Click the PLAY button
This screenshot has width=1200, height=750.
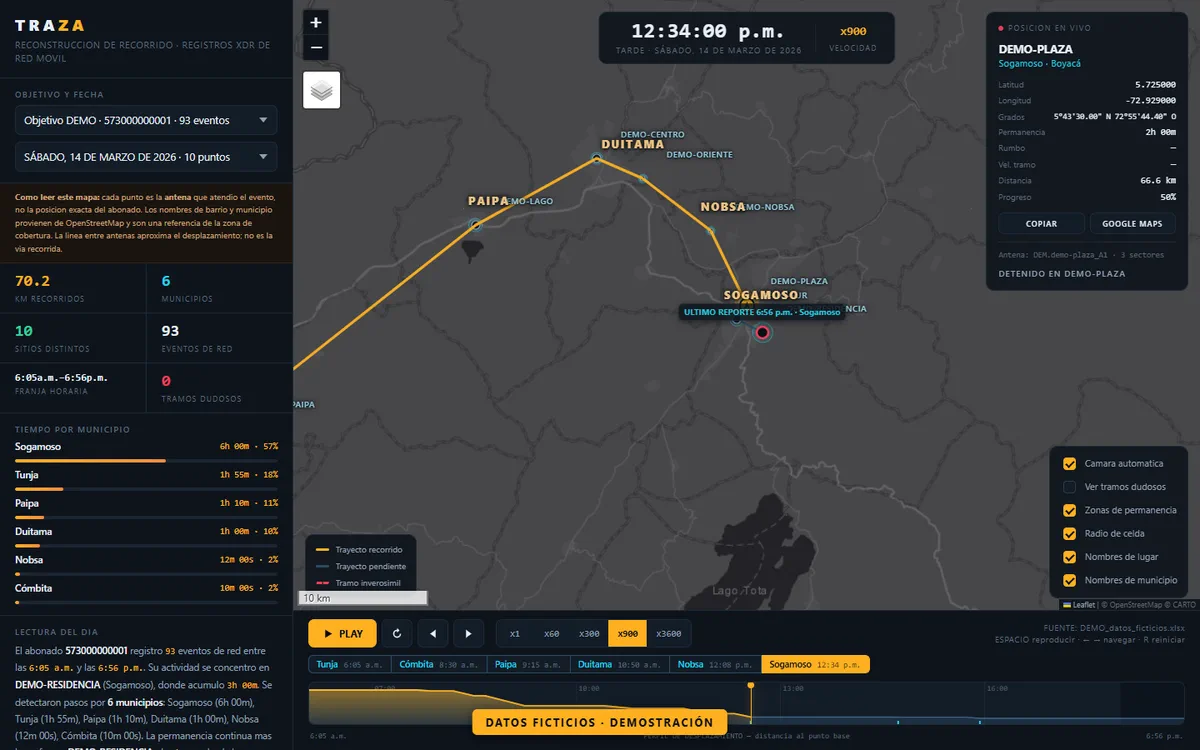342,634
